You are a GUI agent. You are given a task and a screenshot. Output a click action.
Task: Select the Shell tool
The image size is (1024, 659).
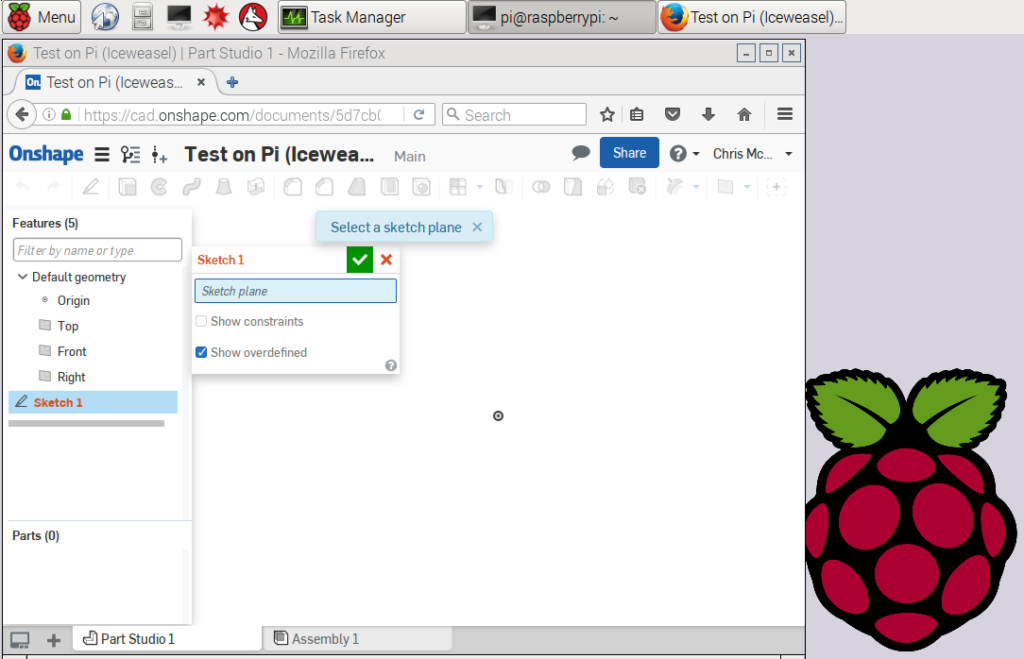pyautogui.click(x=389, y=187)
